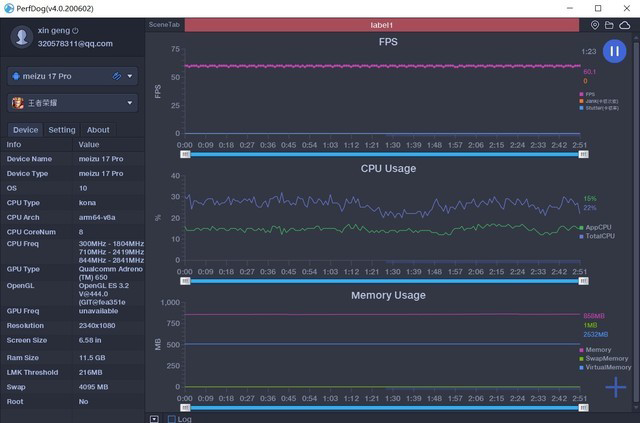
Task: Select the Device tab
Action: 26,130
